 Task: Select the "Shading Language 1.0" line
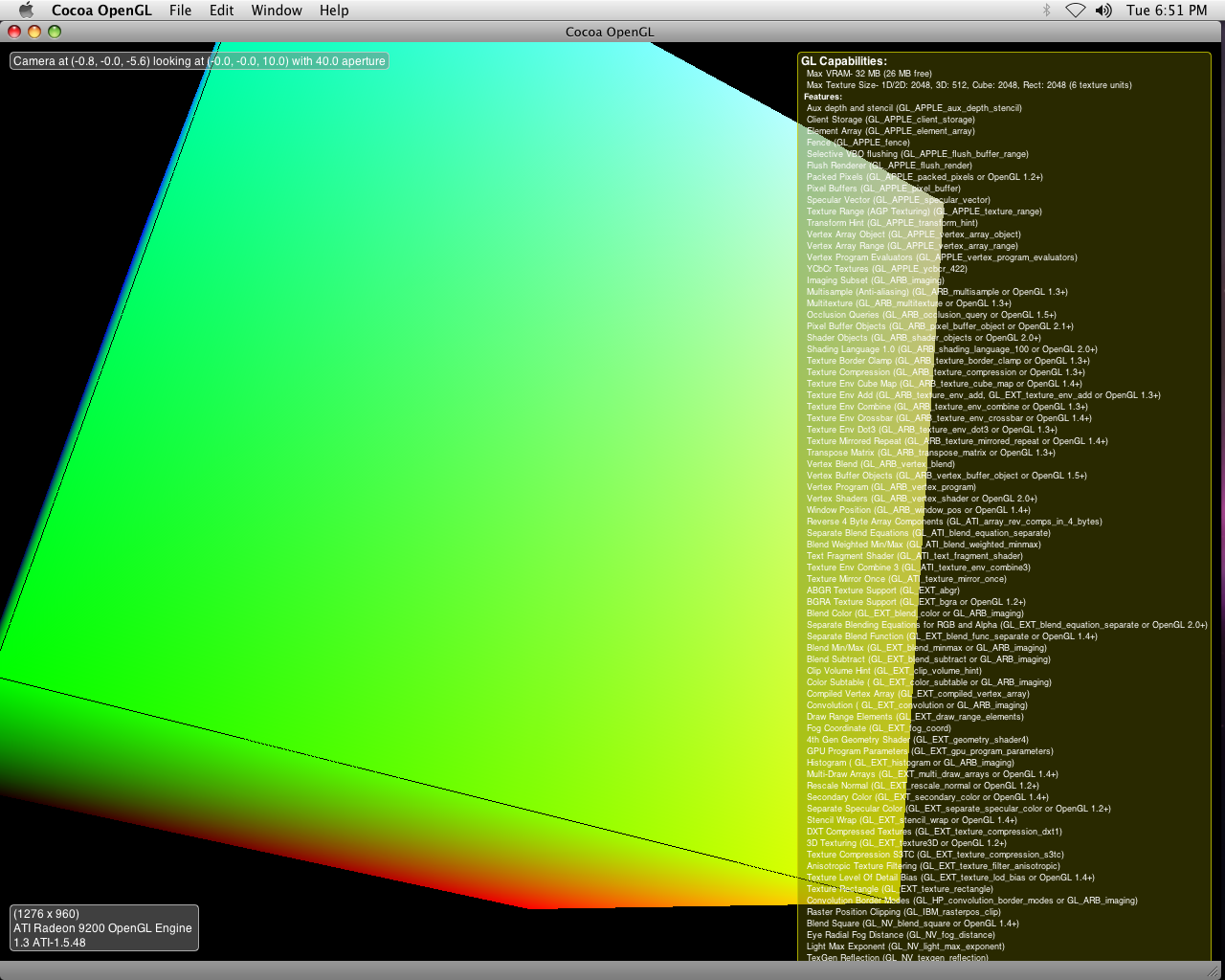(x=951, y=349)
